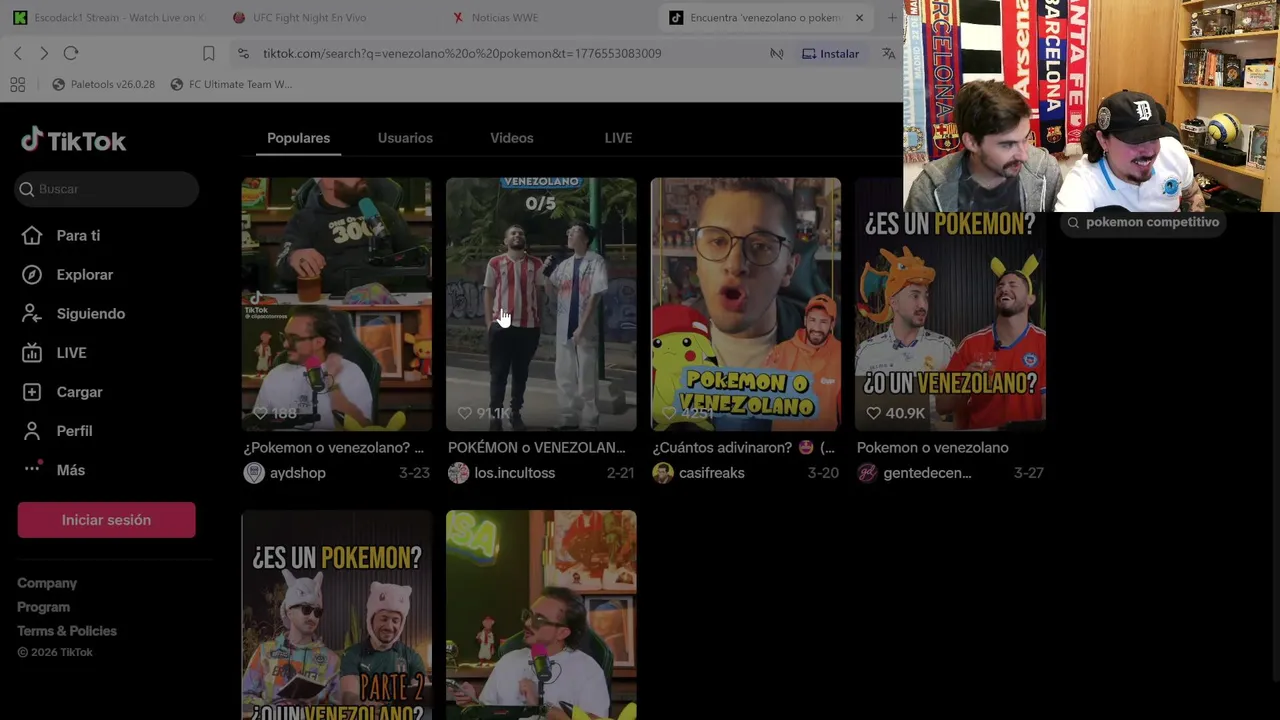The width and height of the screenshot is (1280, 720).
Task: Click 'Pokemon o venezolano' gentedecen title
Action: point(933,448)
